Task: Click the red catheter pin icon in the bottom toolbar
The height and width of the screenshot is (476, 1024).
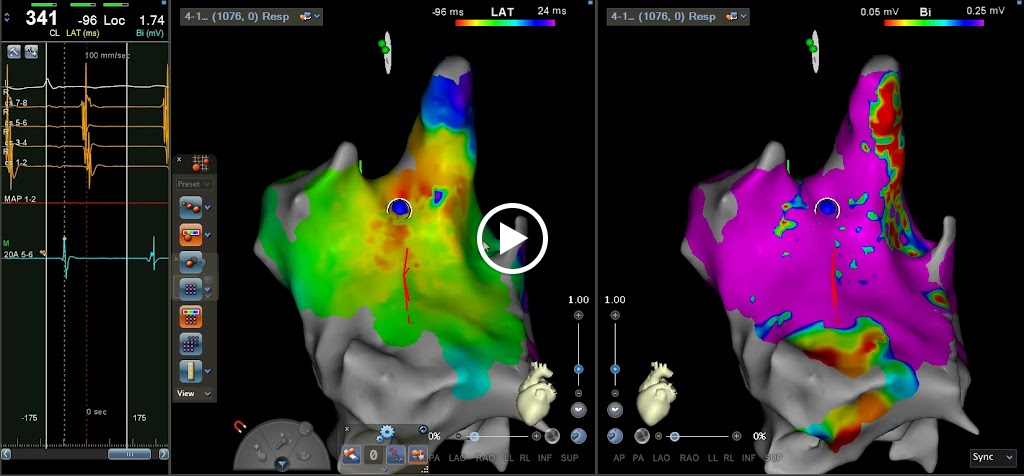Action: pyautogui.click(x=394, y=454)
